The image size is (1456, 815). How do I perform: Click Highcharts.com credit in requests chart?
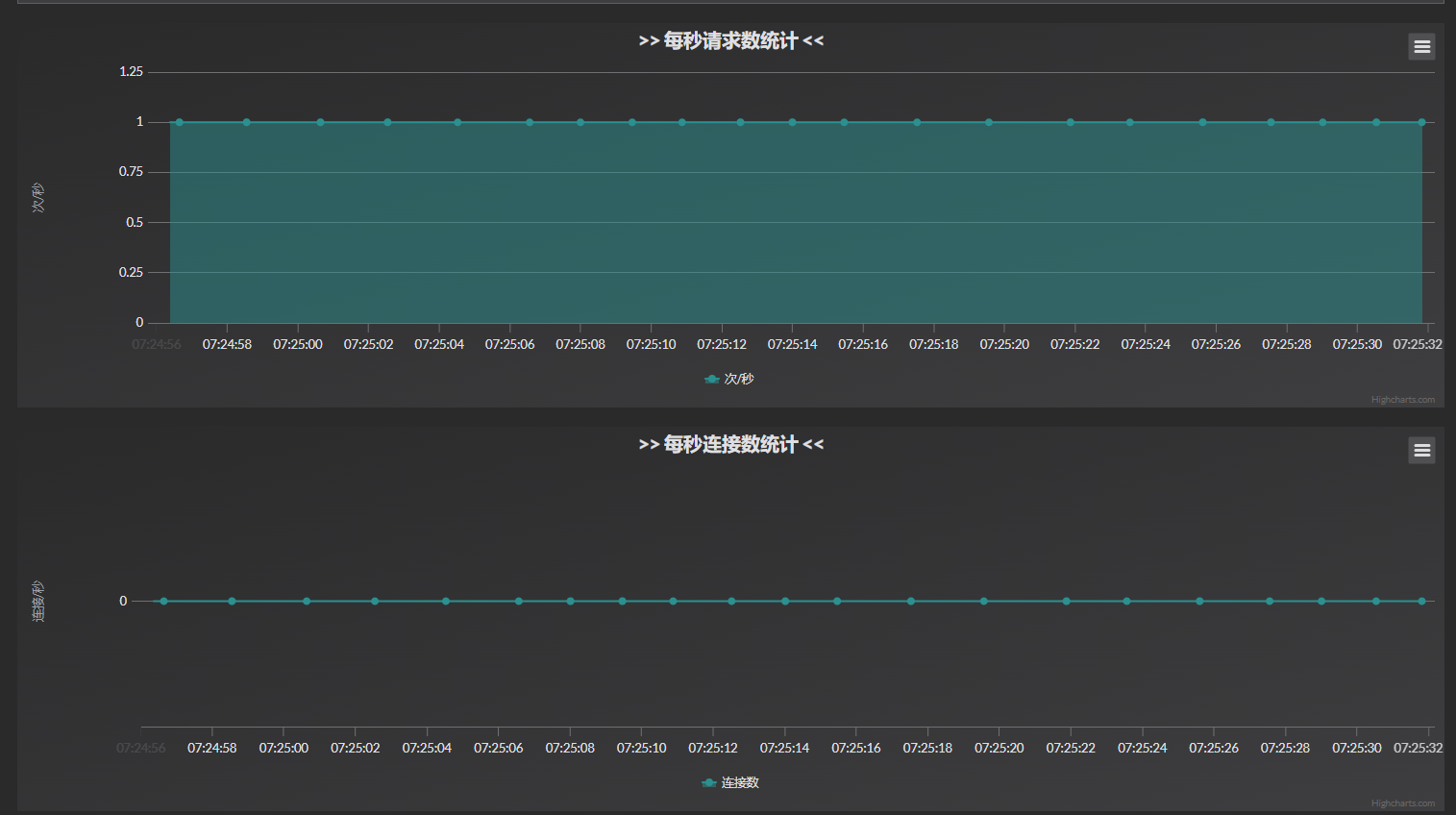[1402, 400]
